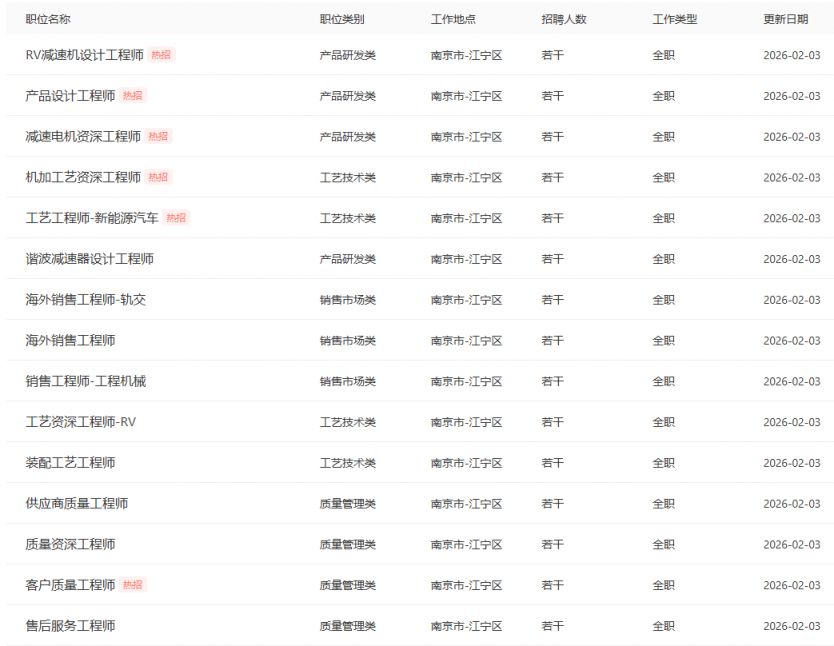Click the 更新日期 column header
This screenshot has height=646, width=834.
click(x=786, y=19)
